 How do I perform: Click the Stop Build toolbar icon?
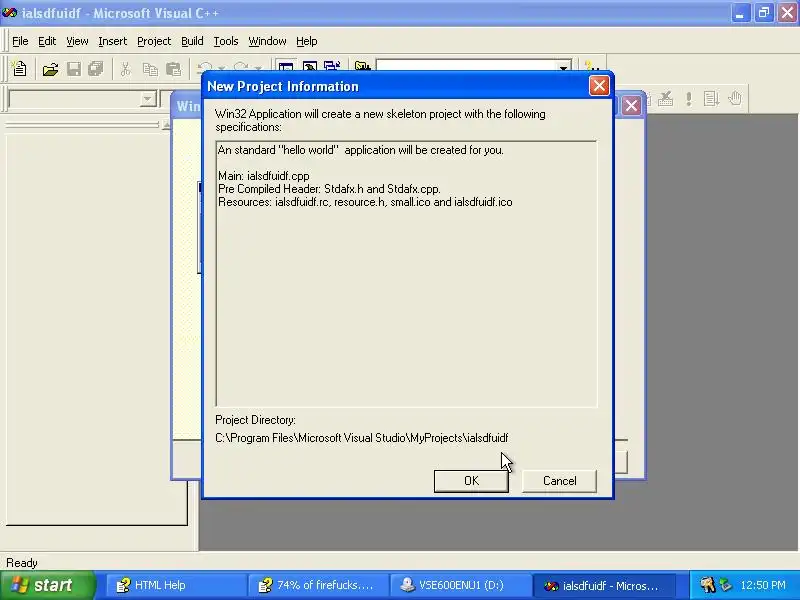[665, 98]
